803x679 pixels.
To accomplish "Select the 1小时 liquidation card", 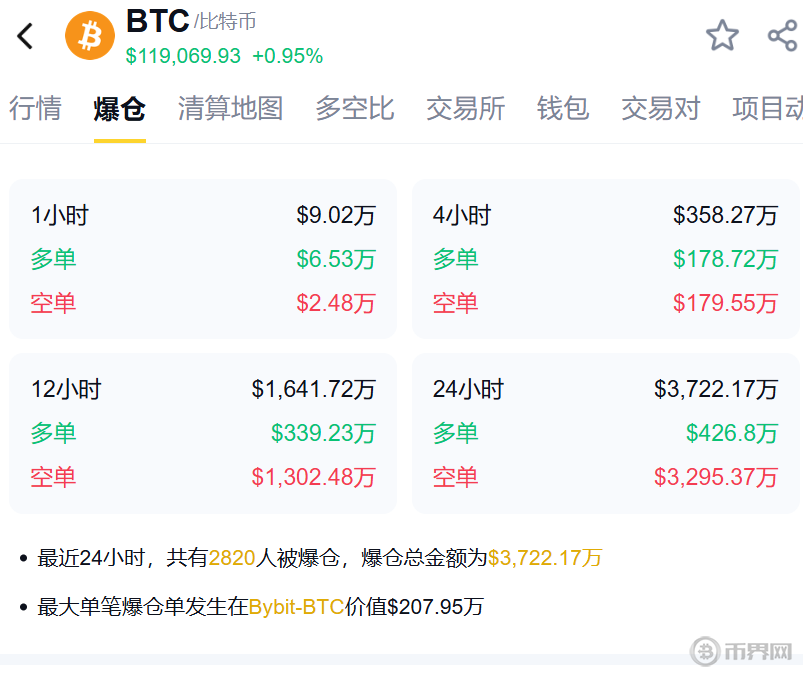I will coord(203,259).
